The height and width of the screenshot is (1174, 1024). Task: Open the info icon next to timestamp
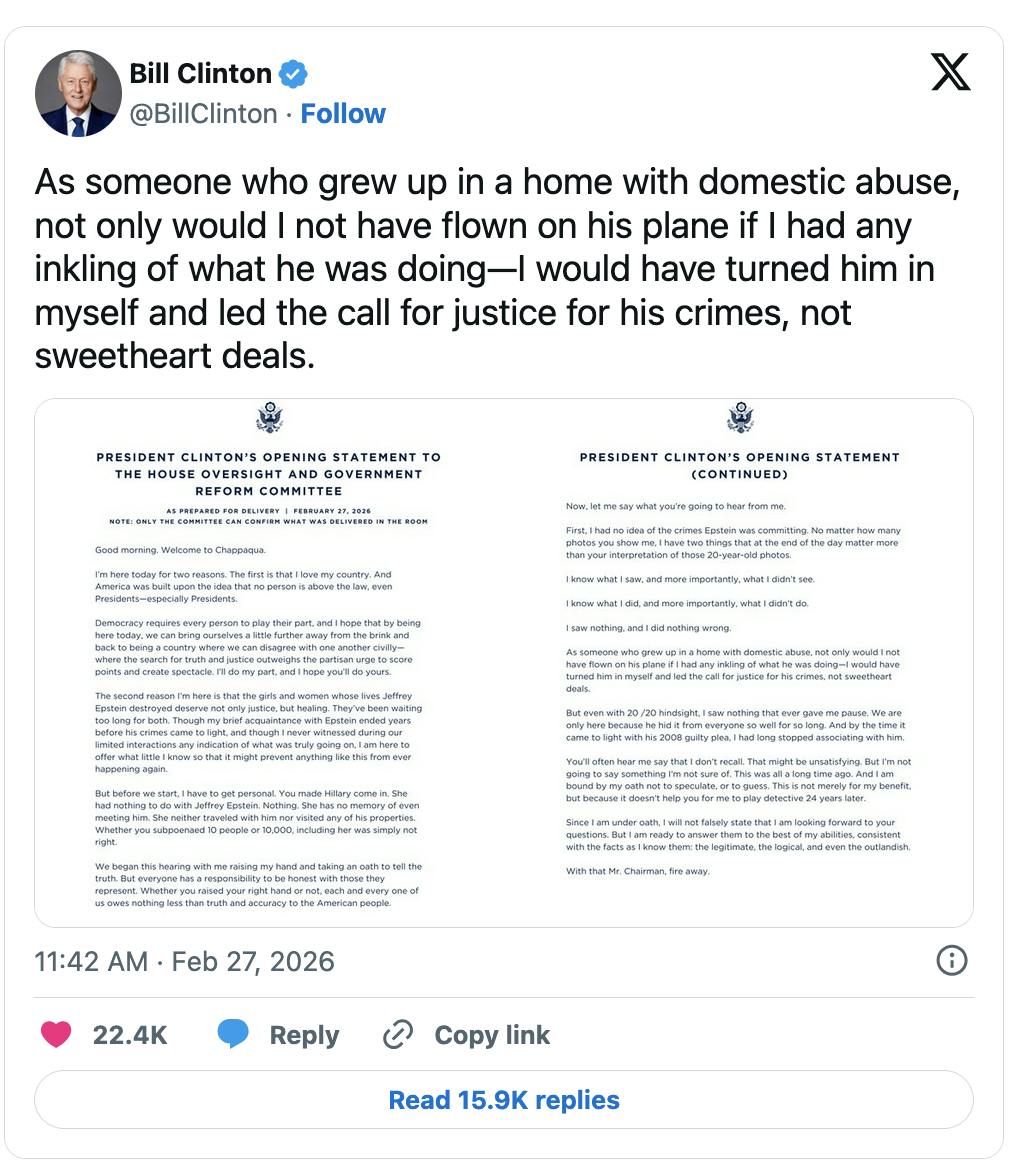click(952, 961)
